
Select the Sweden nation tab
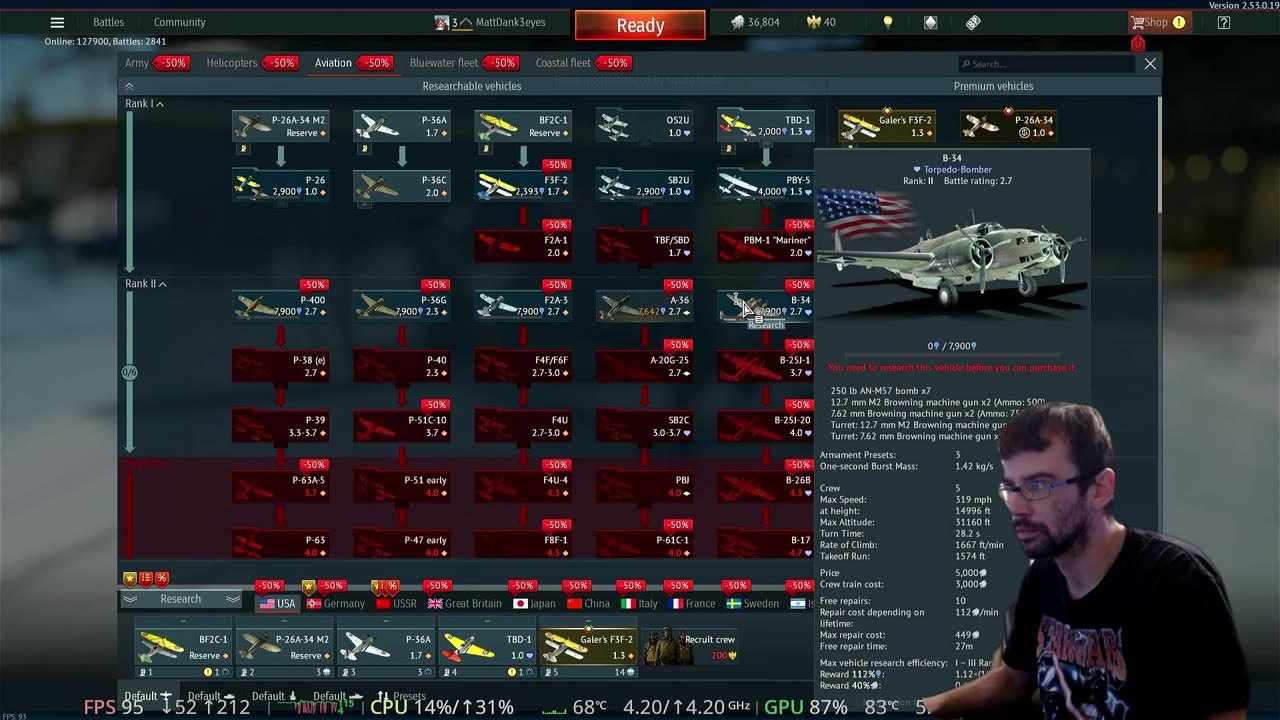coord(754,603)
